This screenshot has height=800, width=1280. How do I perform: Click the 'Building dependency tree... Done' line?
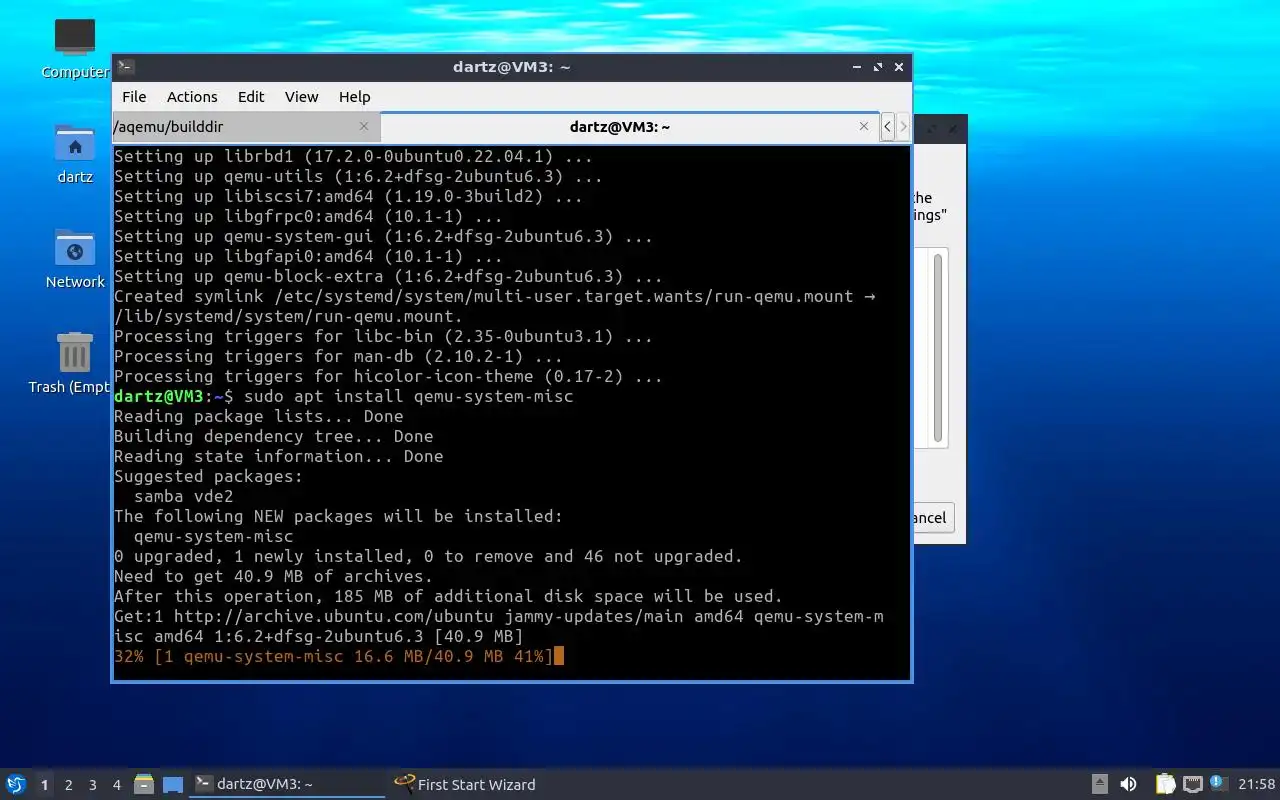pos(274,436)
